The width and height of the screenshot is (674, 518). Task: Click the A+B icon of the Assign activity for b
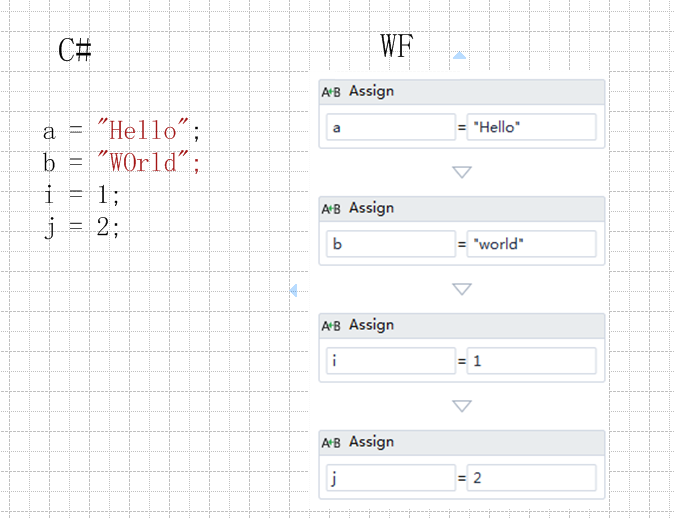coord(331,209)
